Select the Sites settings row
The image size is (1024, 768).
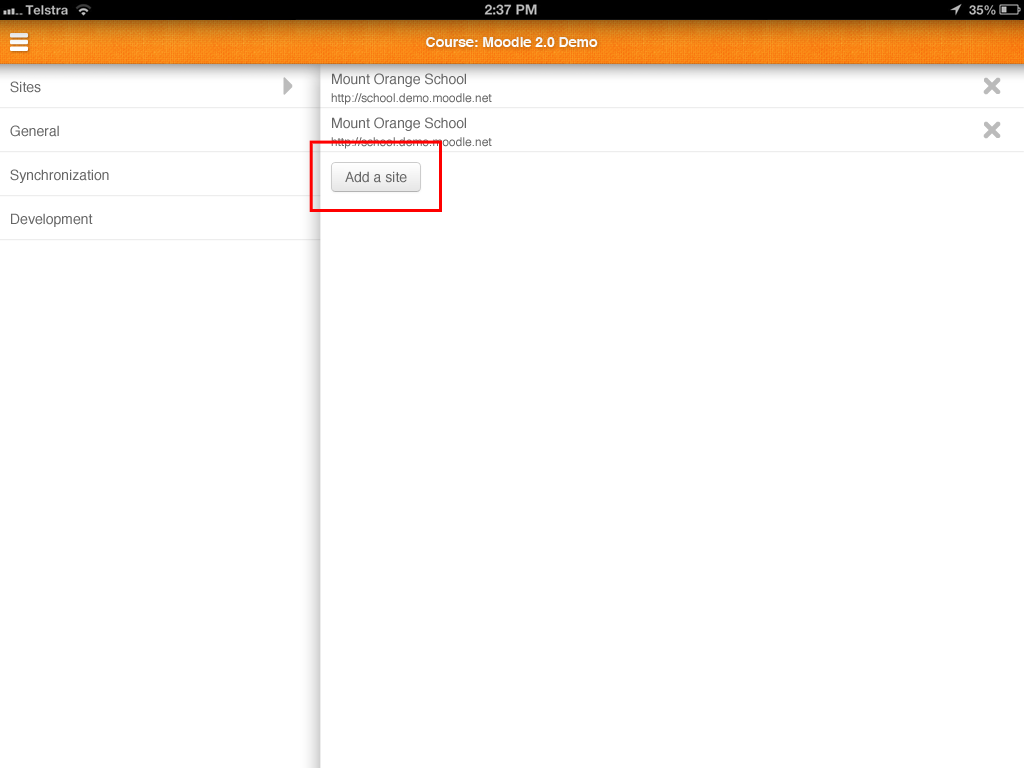(160, 86)
